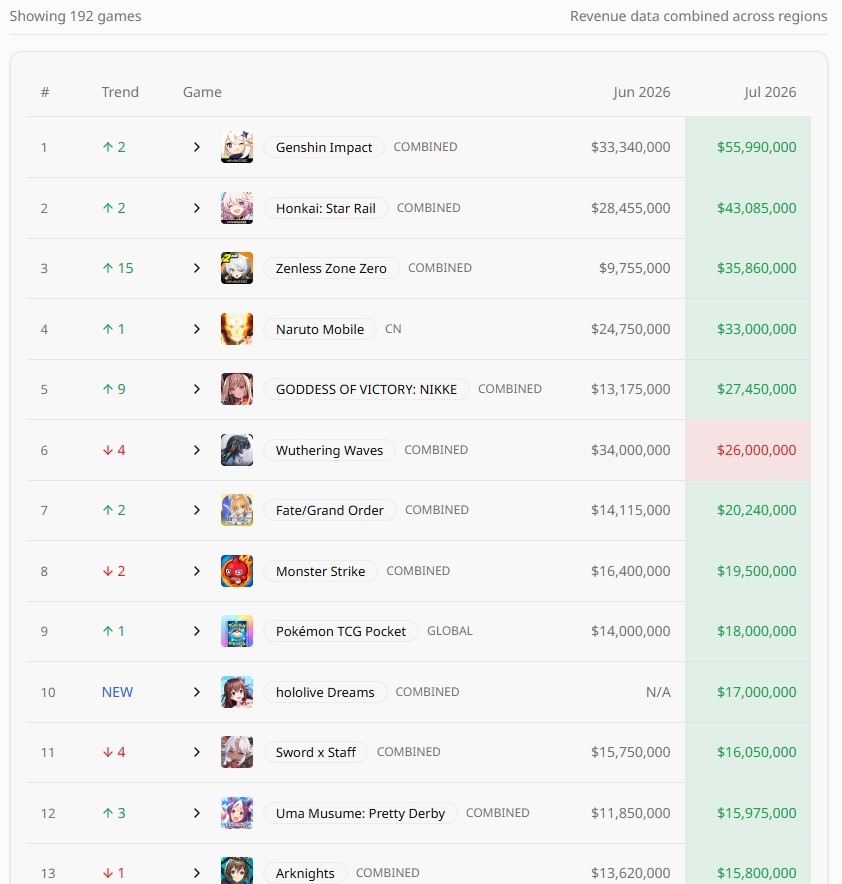Click the Jun 2026 column header
The width and height of the screenshot is (842, 884).
[x=642, y=92]
